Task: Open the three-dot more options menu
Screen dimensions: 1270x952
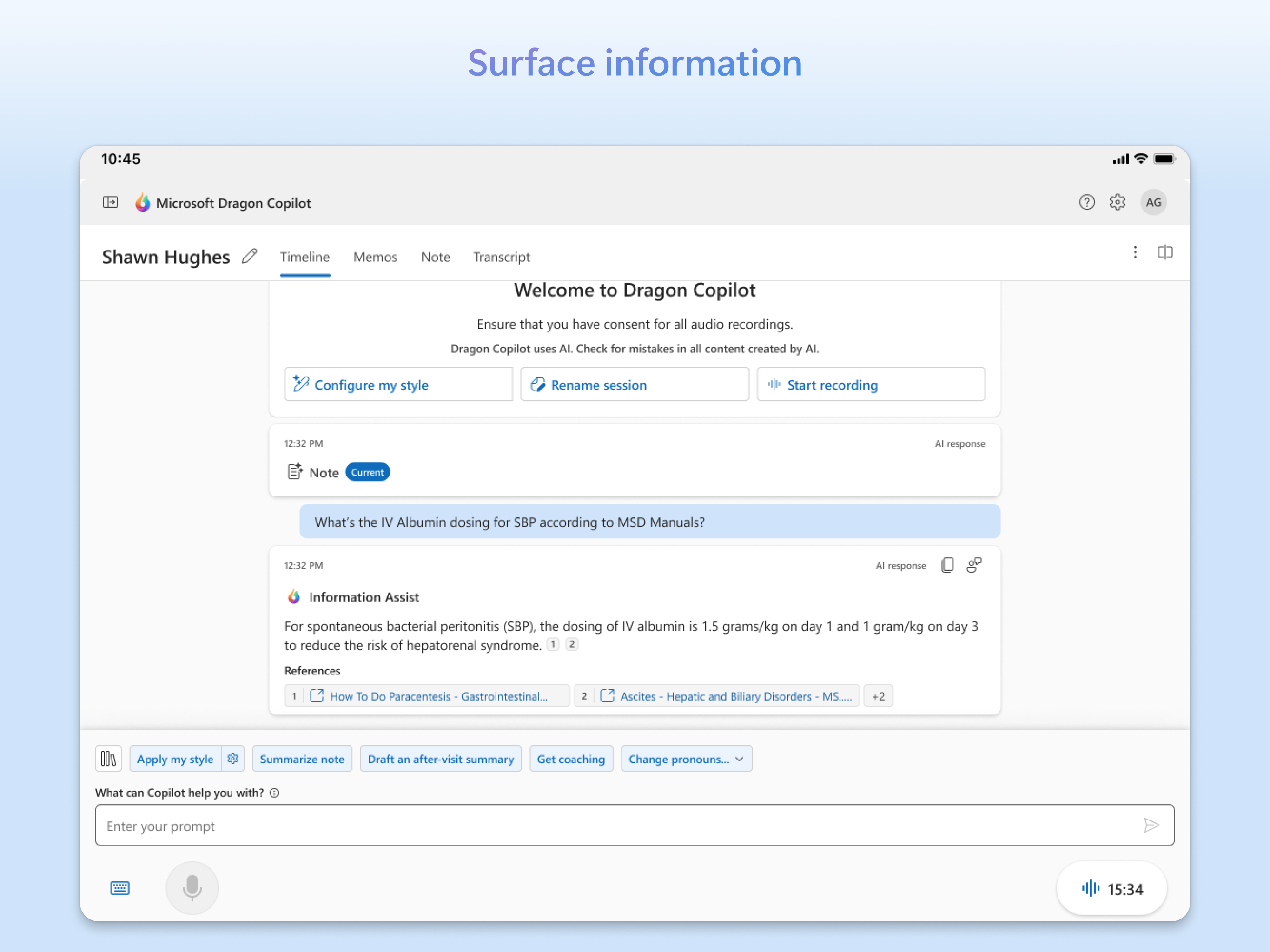Action: tap(1135, 252)
